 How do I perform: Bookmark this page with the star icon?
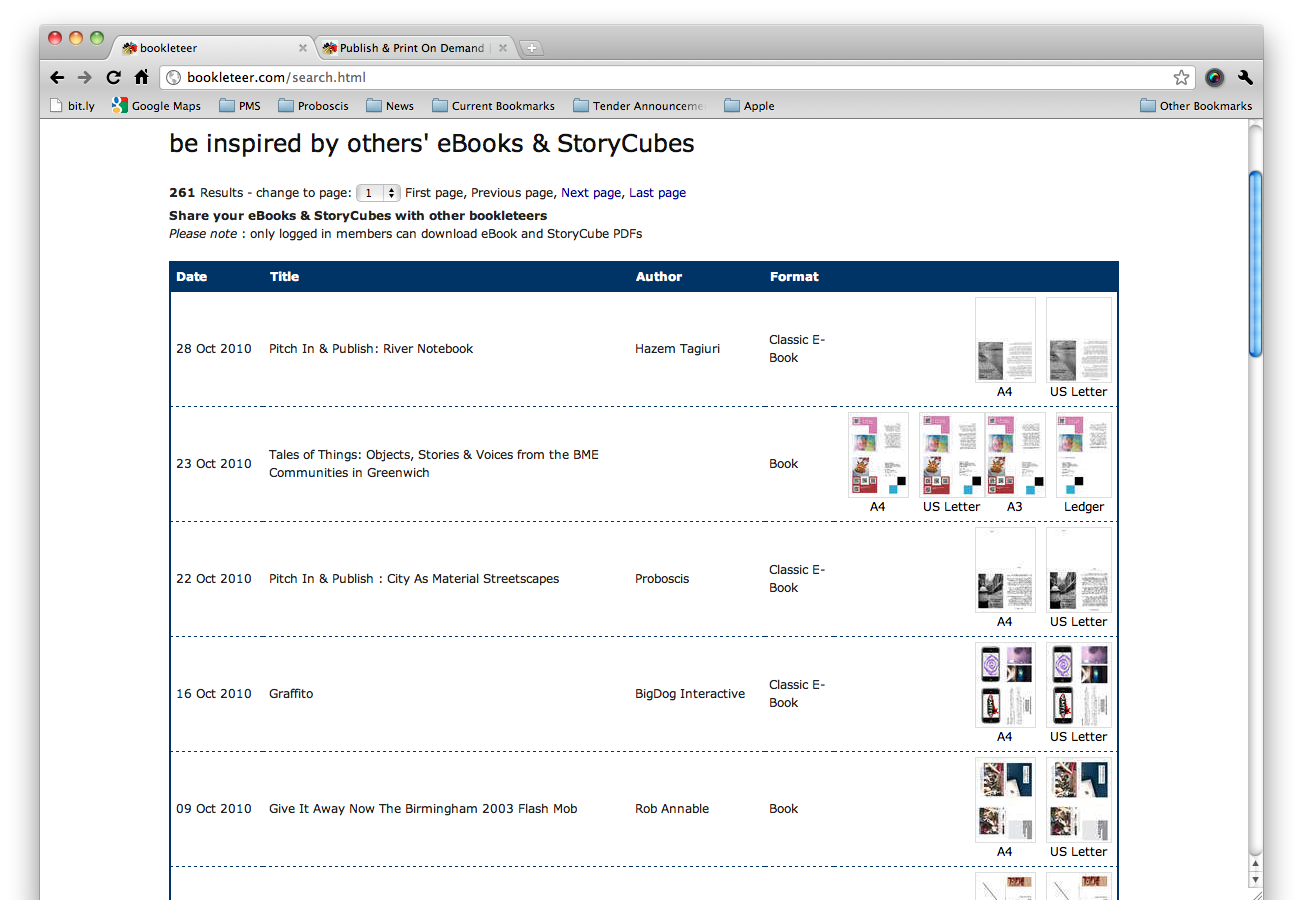[1182, 77]
